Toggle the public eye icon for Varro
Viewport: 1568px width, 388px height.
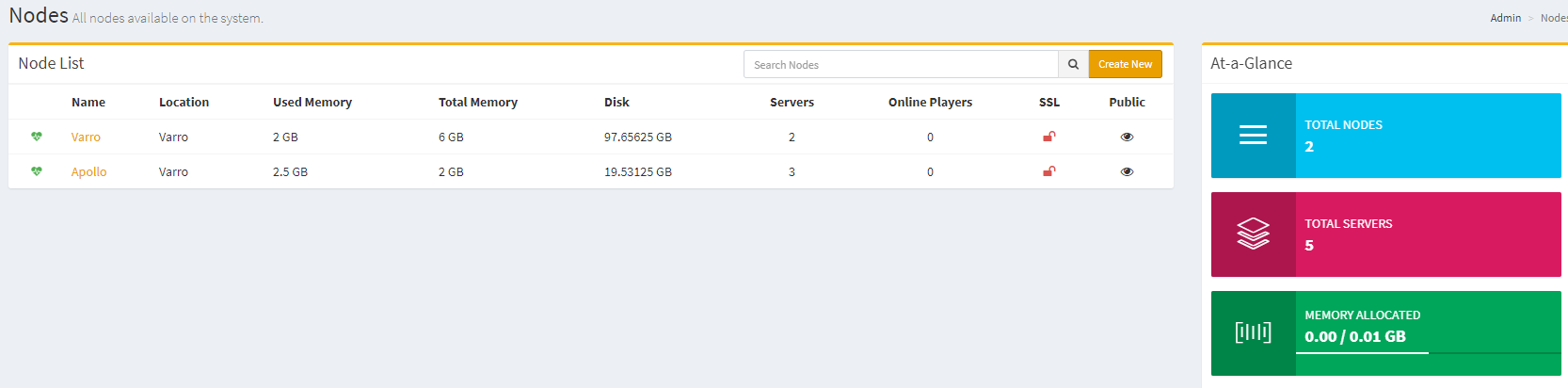tap(1127, 137)
